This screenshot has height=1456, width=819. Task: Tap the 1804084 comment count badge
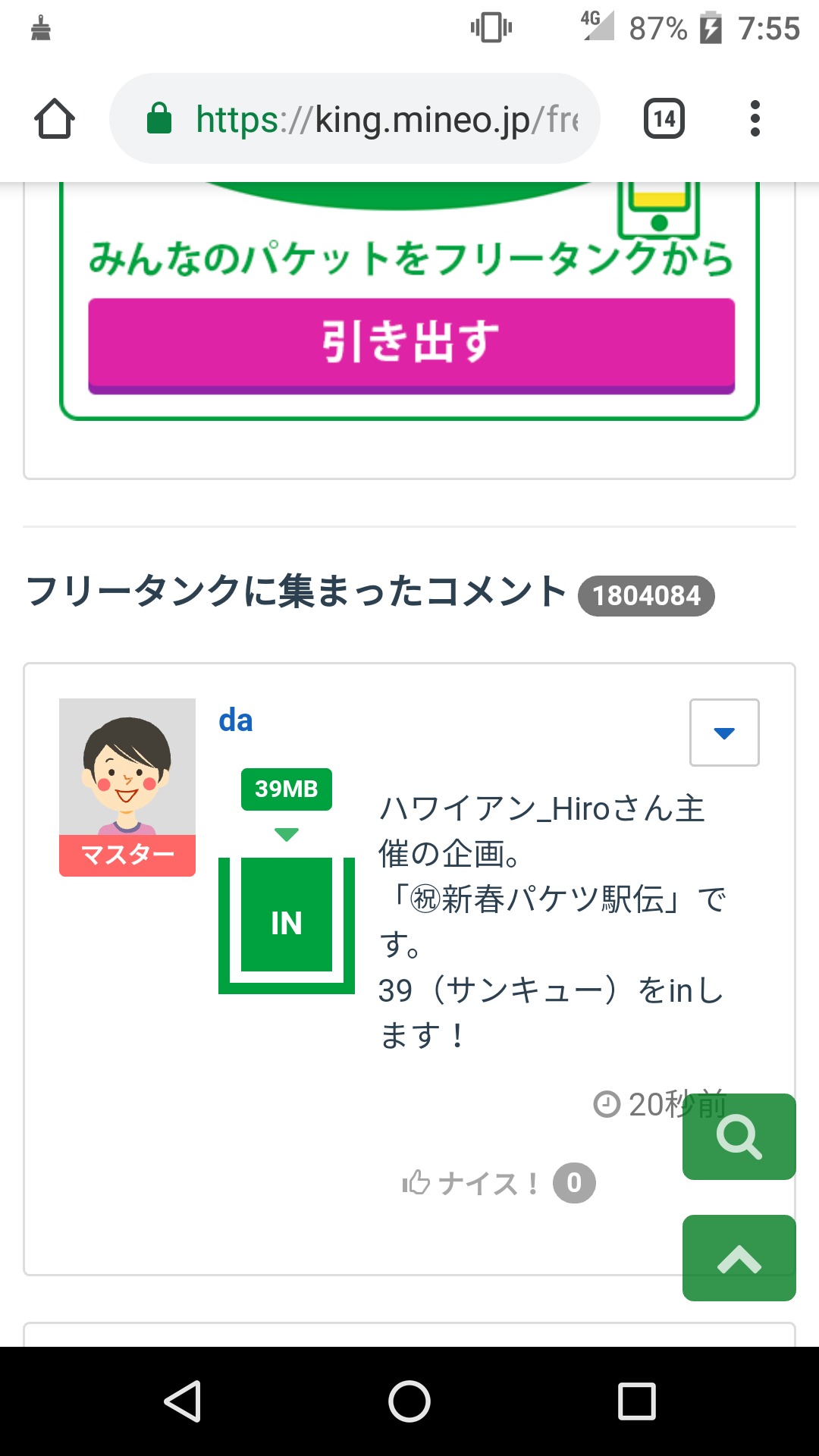[646, 596]
